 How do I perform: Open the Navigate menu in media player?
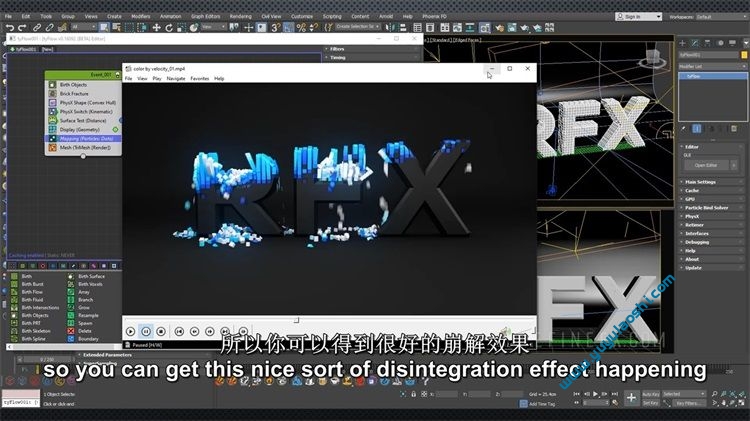(x=176, y=78)
